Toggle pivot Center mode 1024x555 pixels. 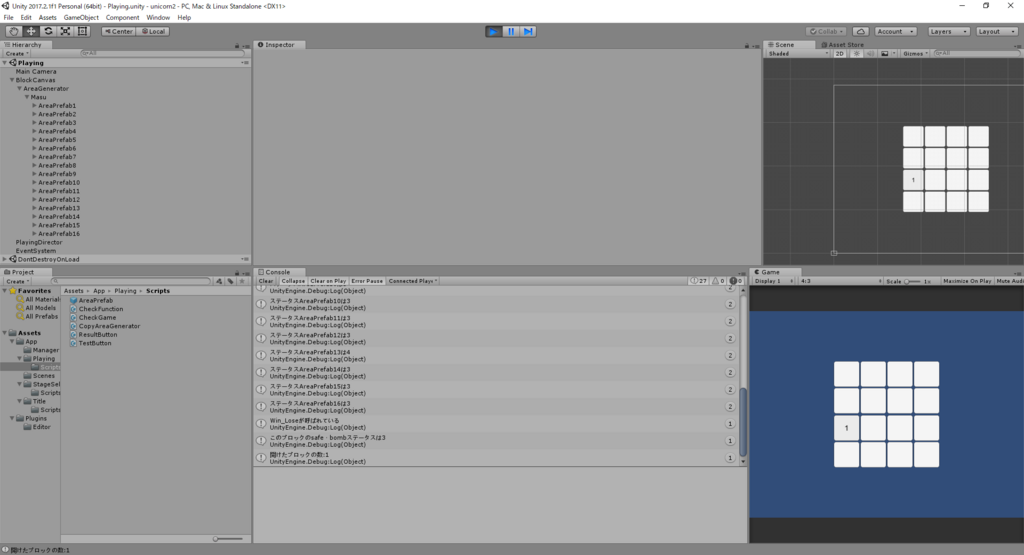(118, 31)
